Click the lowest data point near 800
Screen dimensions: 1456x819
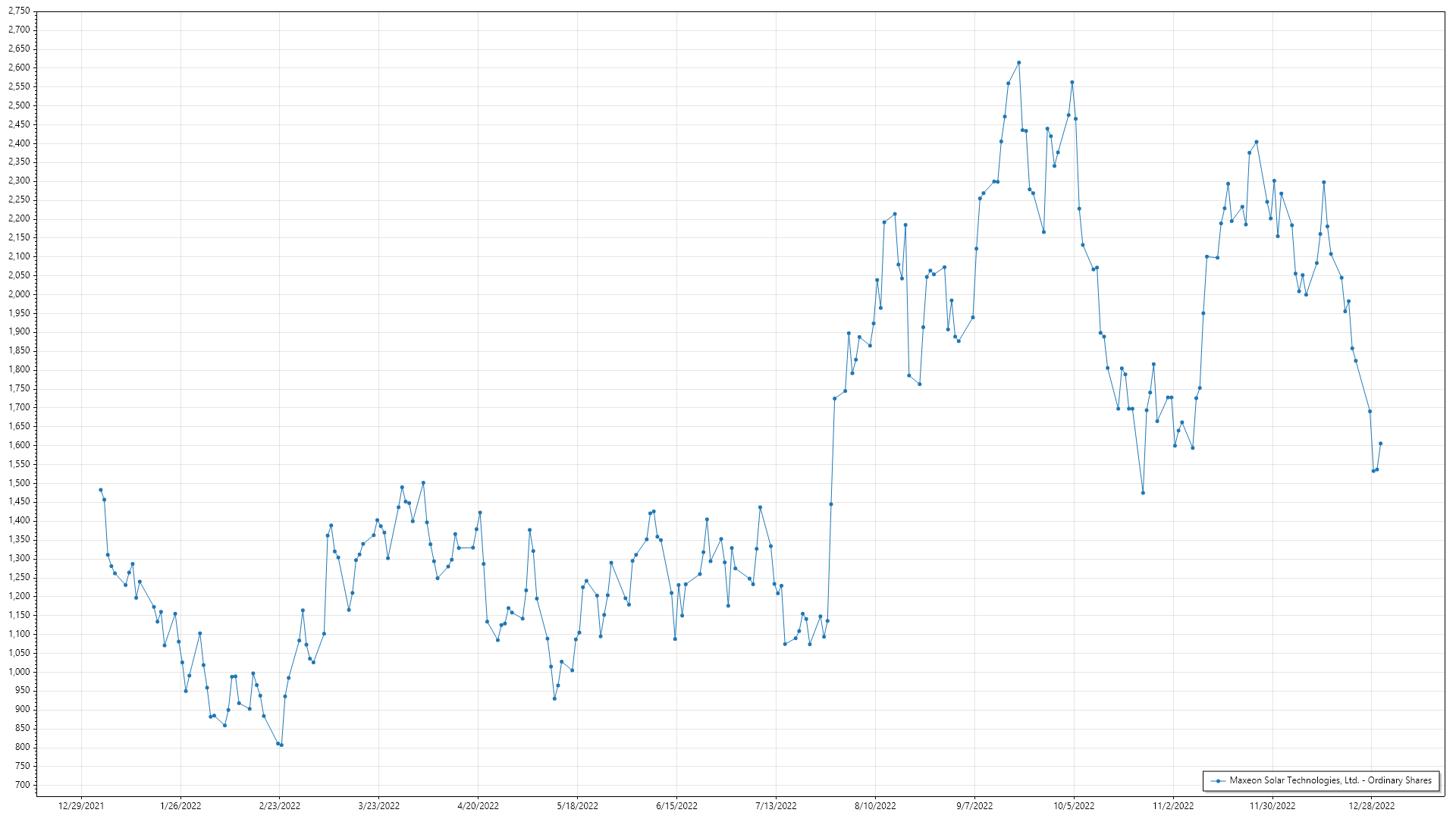[281, 745]
